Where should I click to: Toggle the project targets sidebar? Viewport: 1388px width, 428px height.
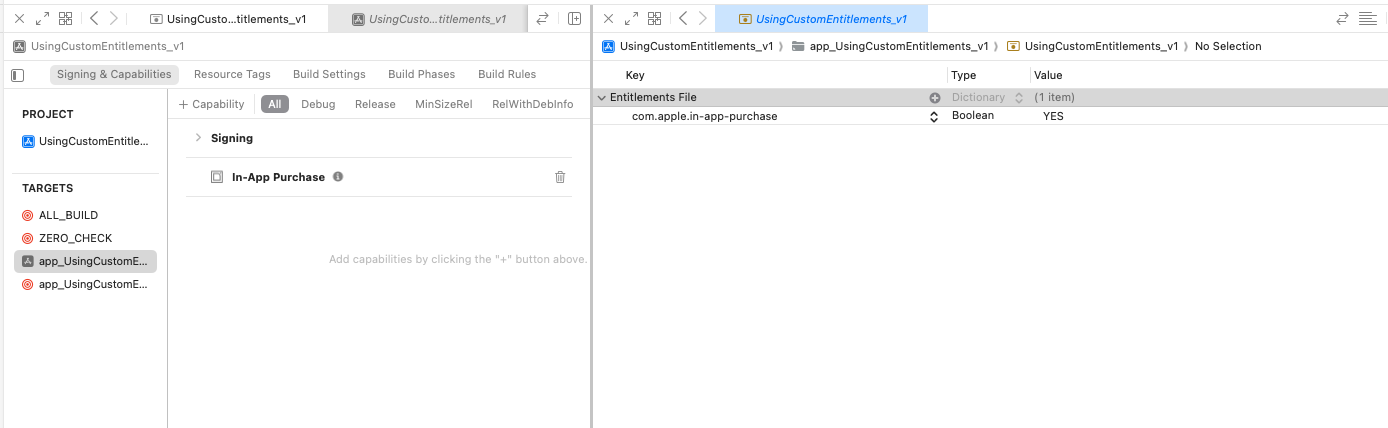(x=17, y=75)
